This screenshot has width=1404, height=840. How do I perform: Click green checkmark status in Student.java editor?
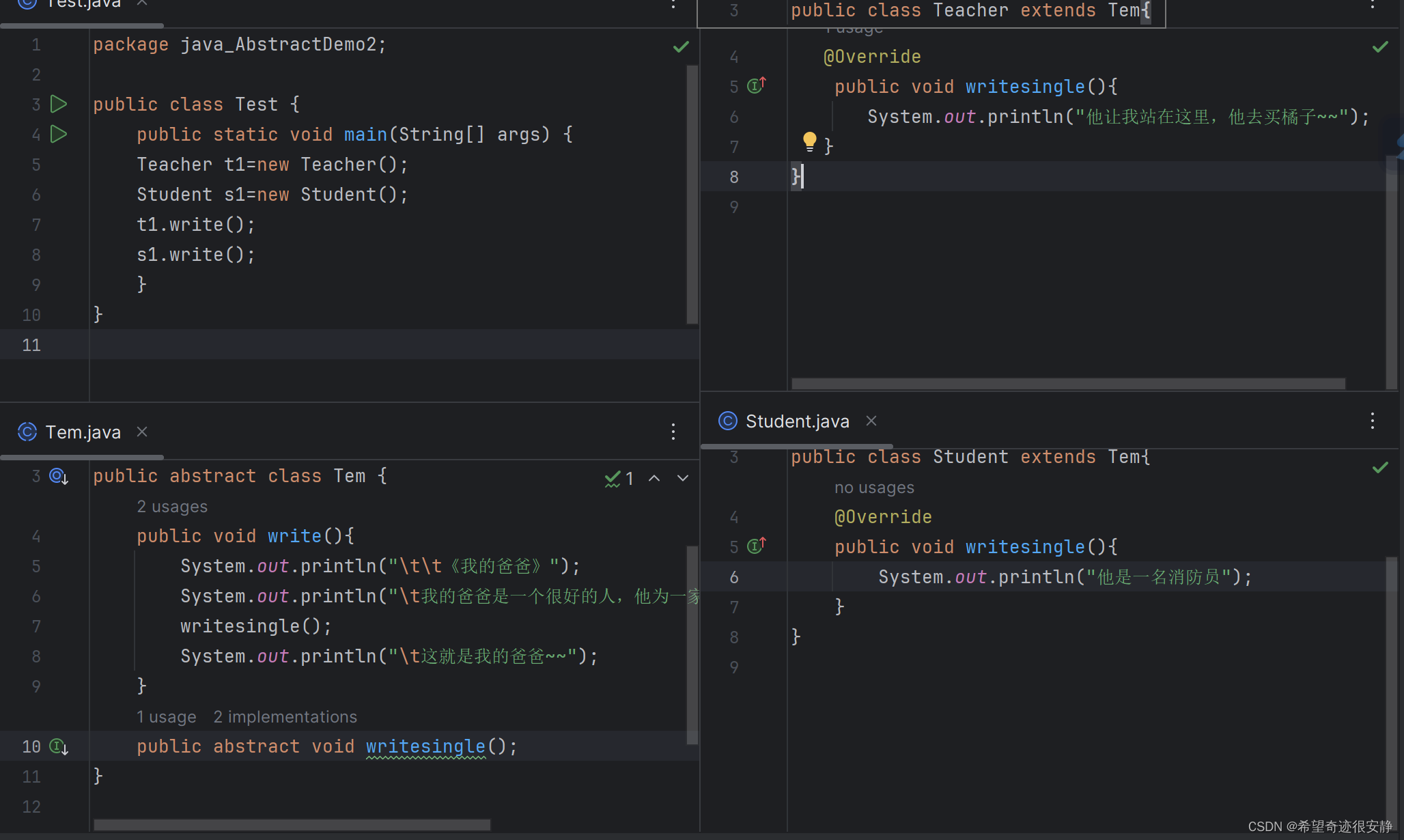click(x=1380, y=467)
